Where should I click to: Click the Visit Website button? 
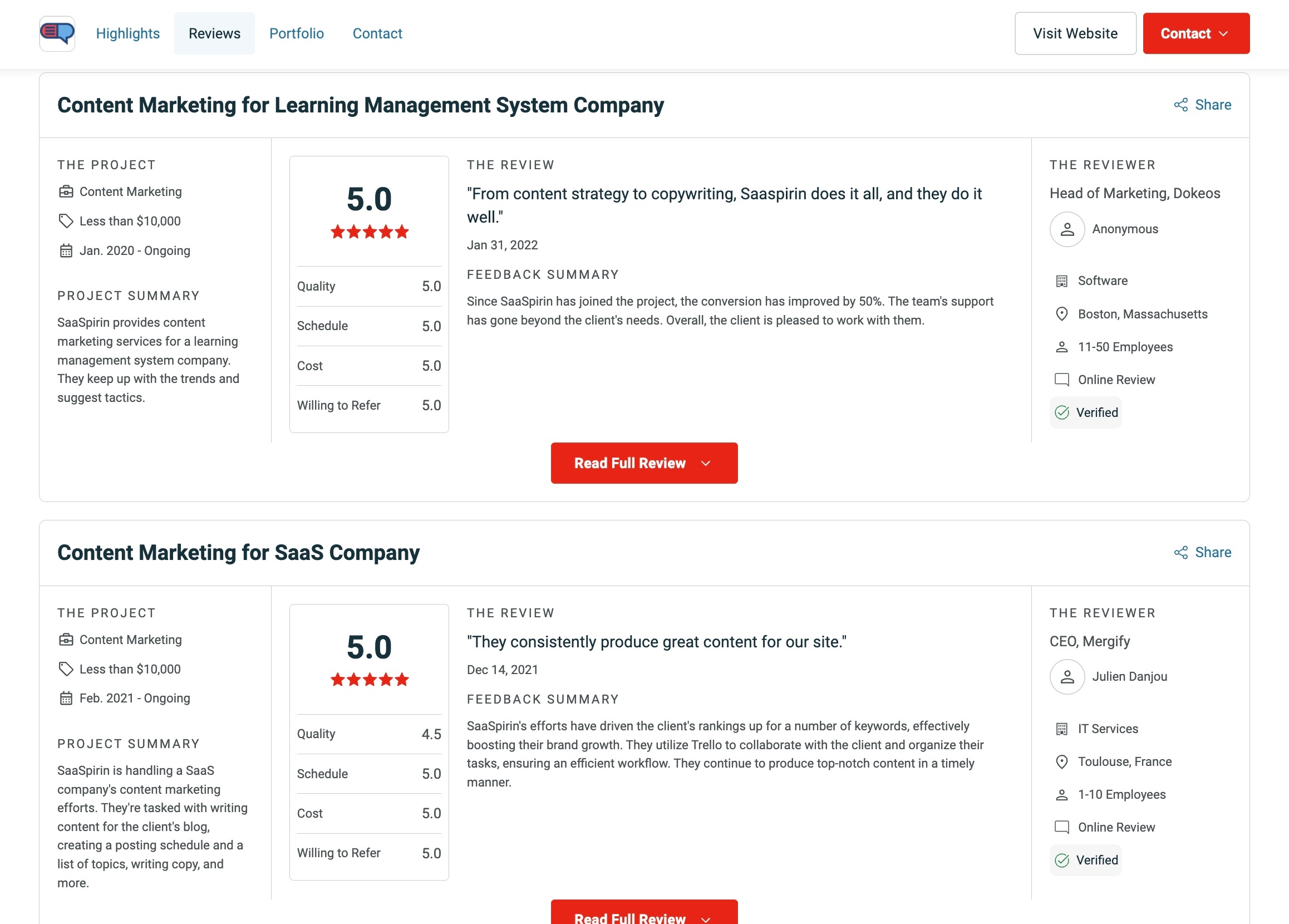pyautogui.click(x=1075, y=33)
